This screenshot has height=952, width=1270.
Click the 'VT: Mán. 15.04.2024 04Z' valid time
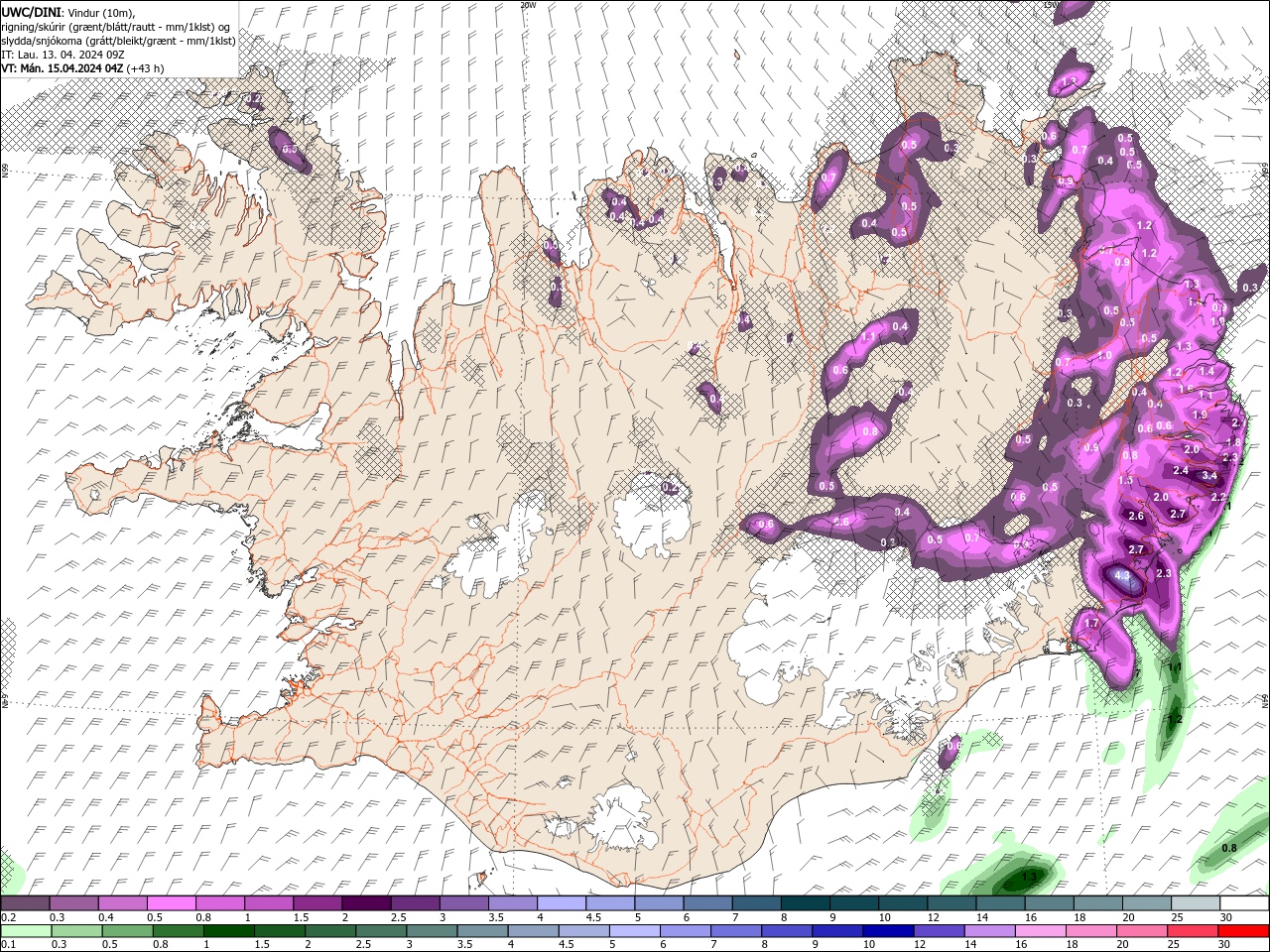pos(62,67)
